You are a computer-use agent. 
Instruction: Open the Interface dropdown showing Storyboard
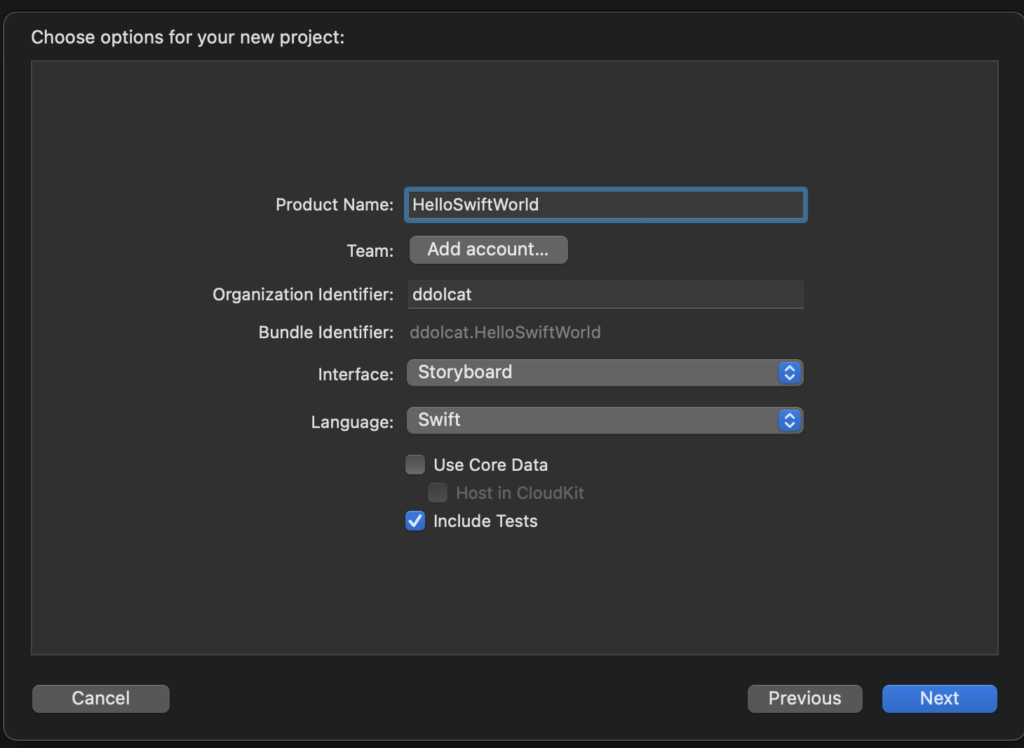tap(592, 373)
